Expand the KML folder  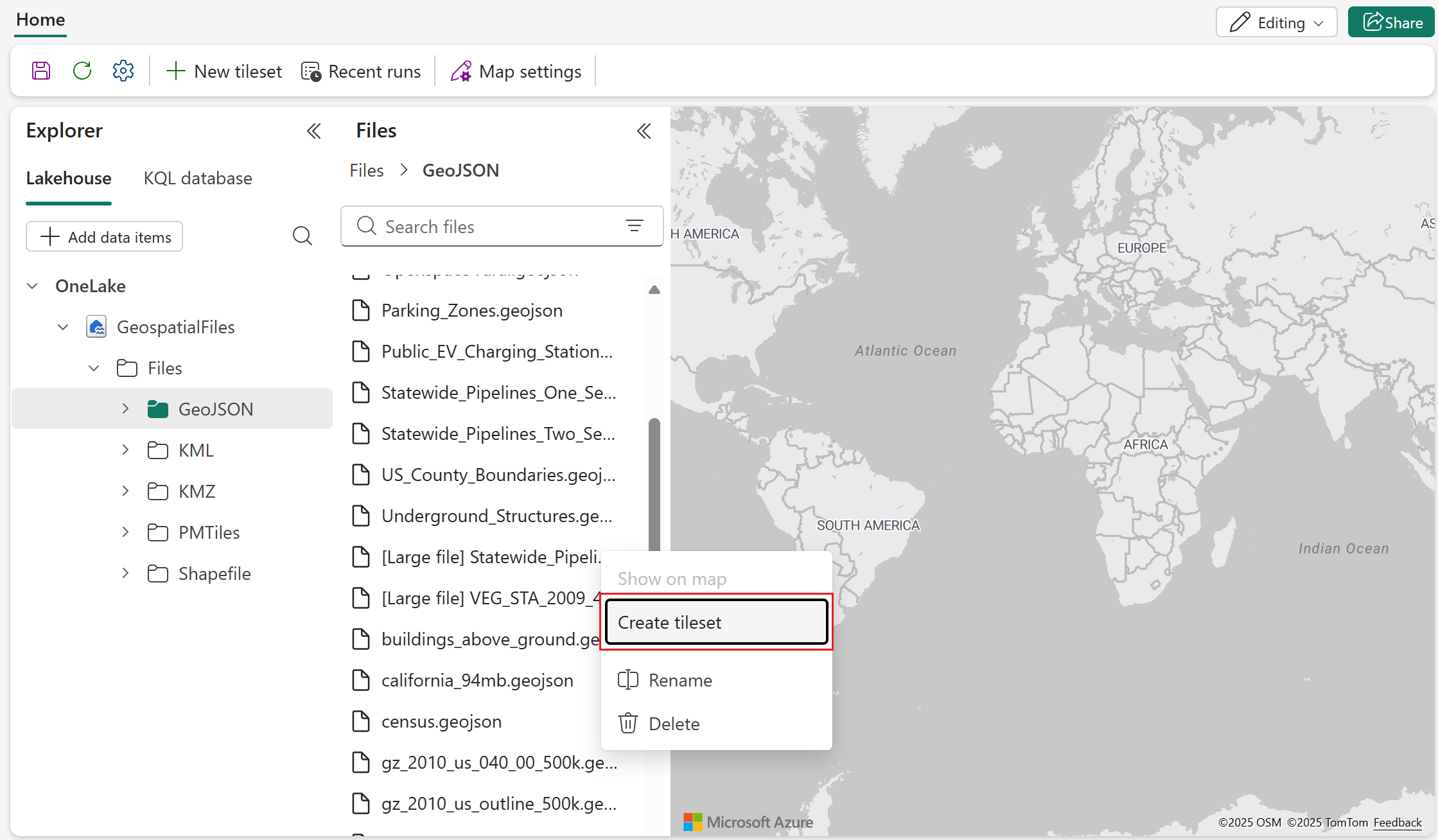coord(126,450)
